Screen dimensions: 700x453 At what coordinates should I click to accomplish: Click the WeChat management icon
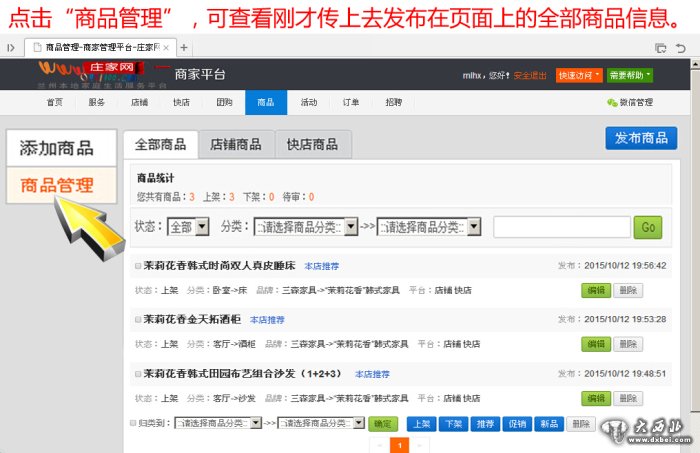click(612, 102)
